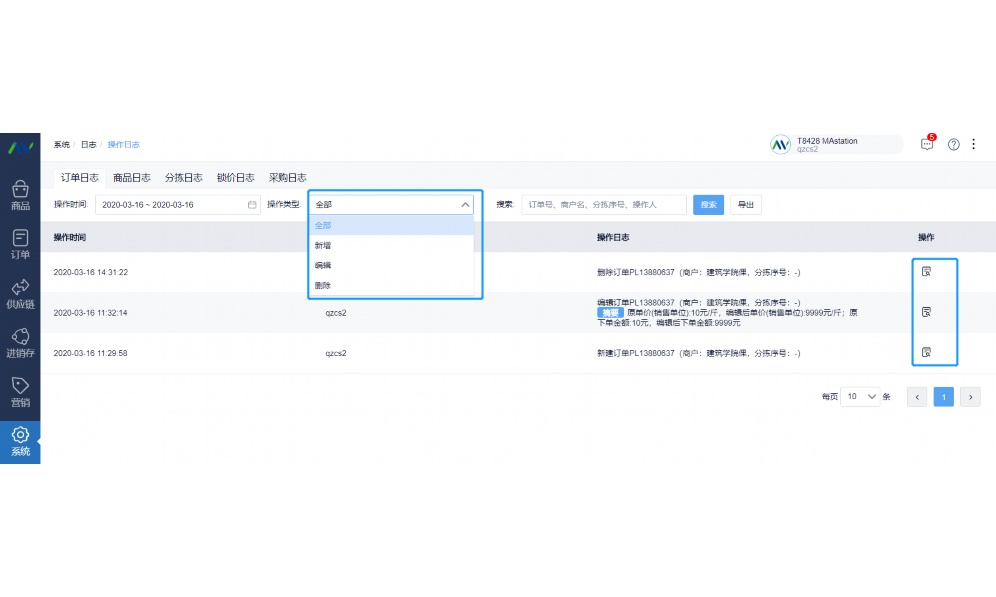The height and width of the screenshot is (597, 996).
Task: Click the message notification icon with red badge
Action: pos(926,144)
